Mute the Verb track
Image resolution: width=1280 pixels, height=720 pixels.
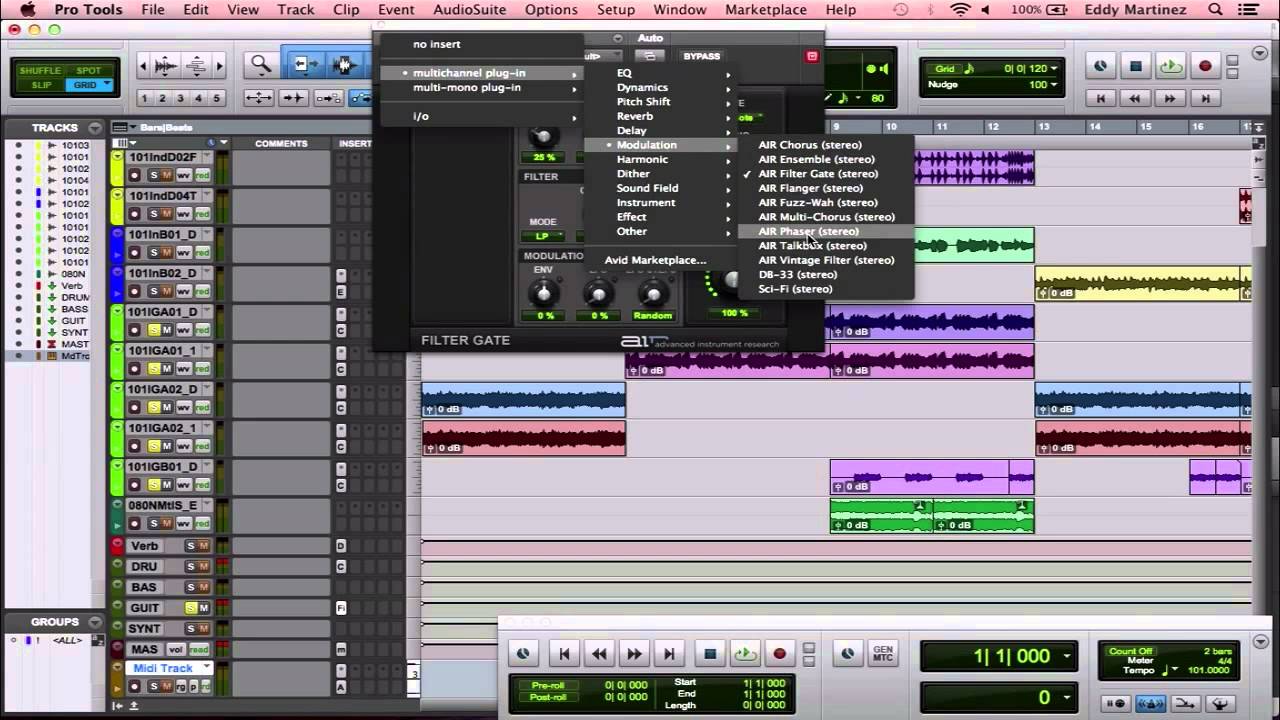(204, 546)
